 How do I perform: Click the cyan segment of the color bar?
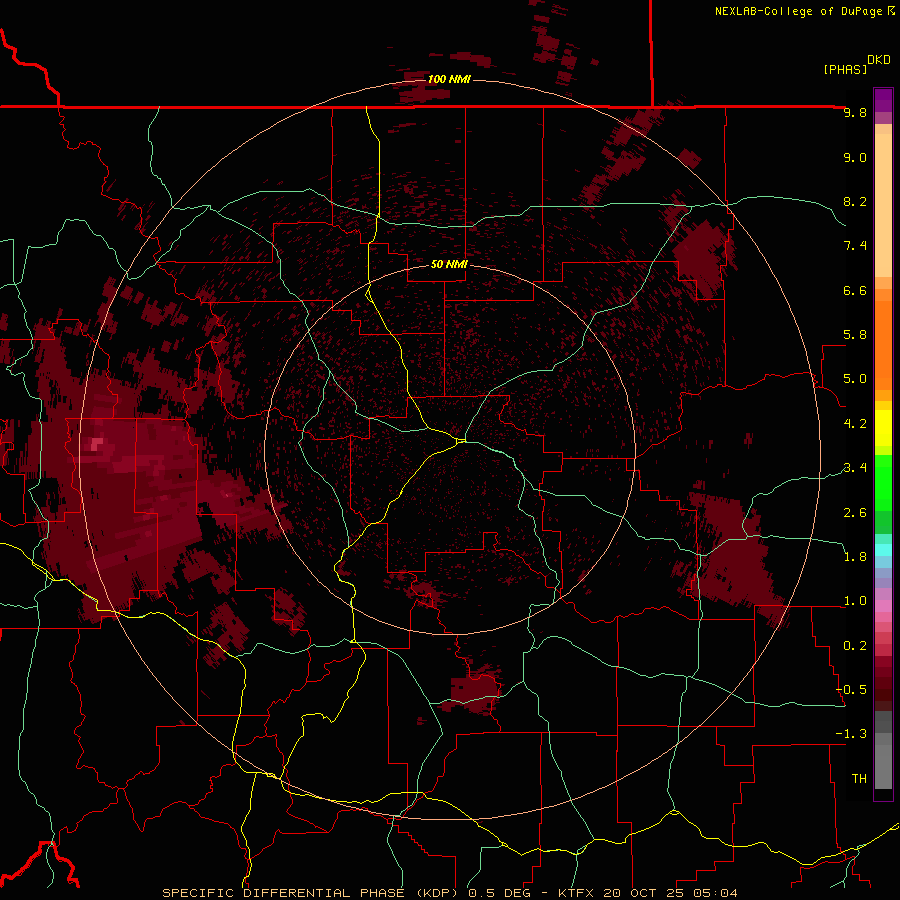[x=883, y=550]
